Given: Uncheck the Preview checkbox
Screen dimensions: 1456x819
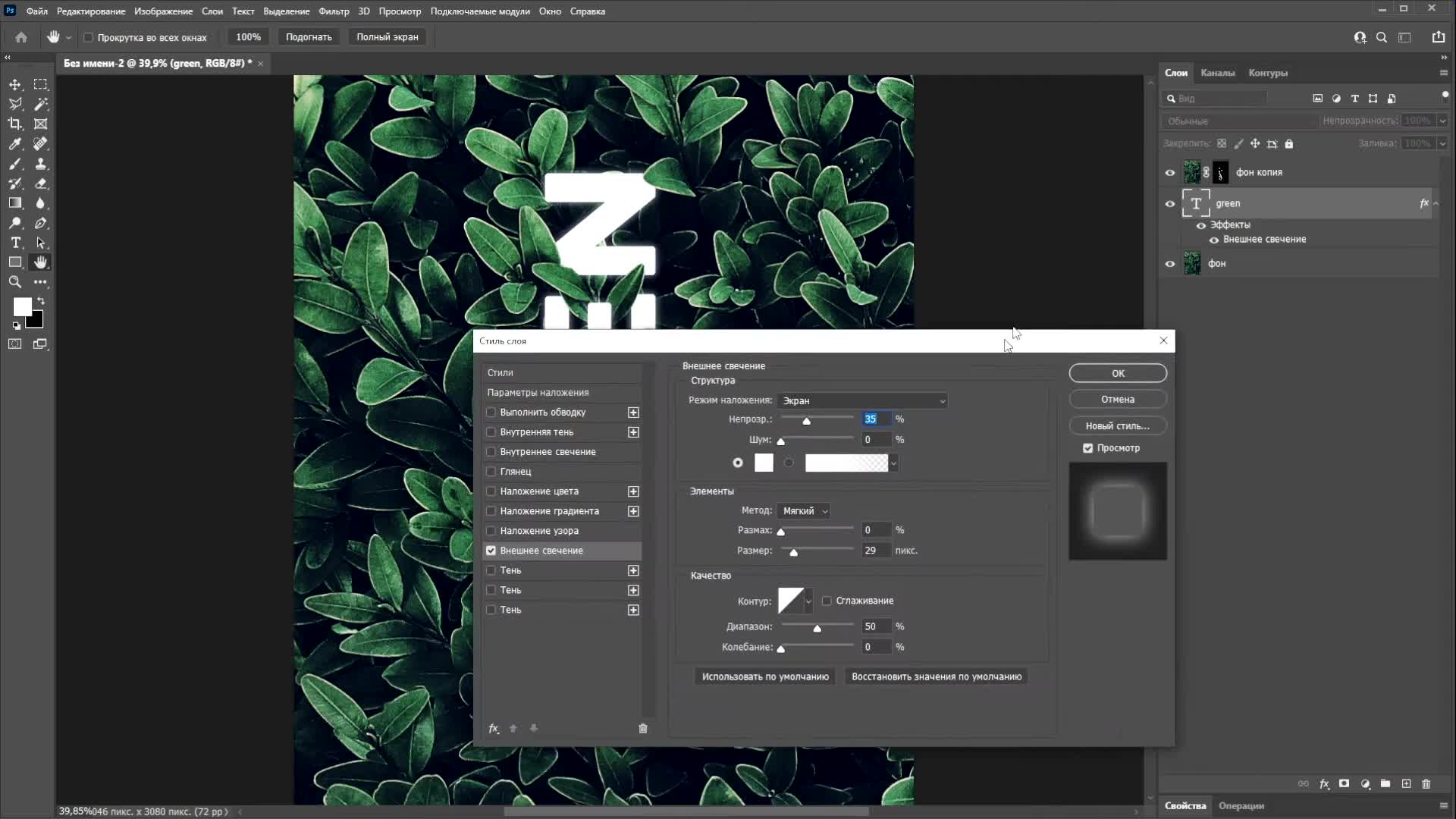Looking at the screenshot, I should 1088,448.
